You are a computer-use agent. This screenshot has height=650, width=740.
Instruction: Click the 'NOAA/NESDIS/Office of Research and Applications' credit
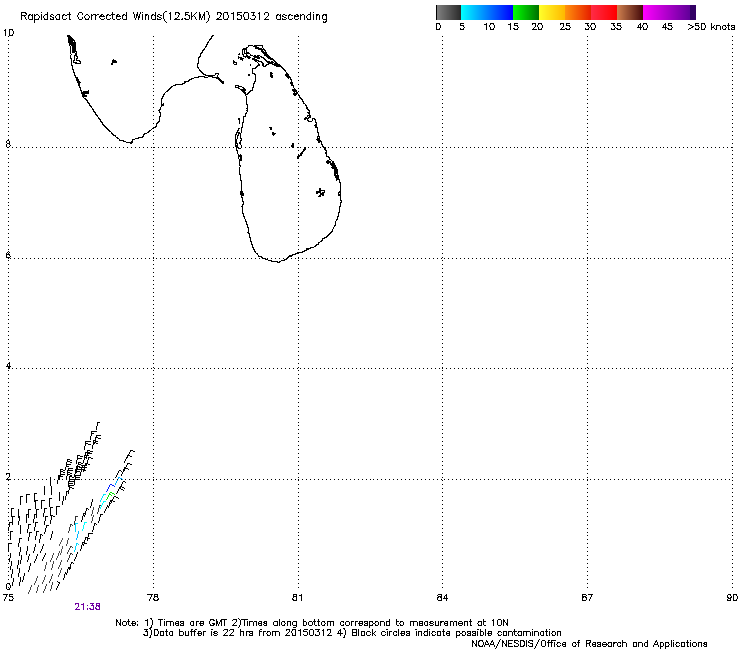(x=589, y=644)
